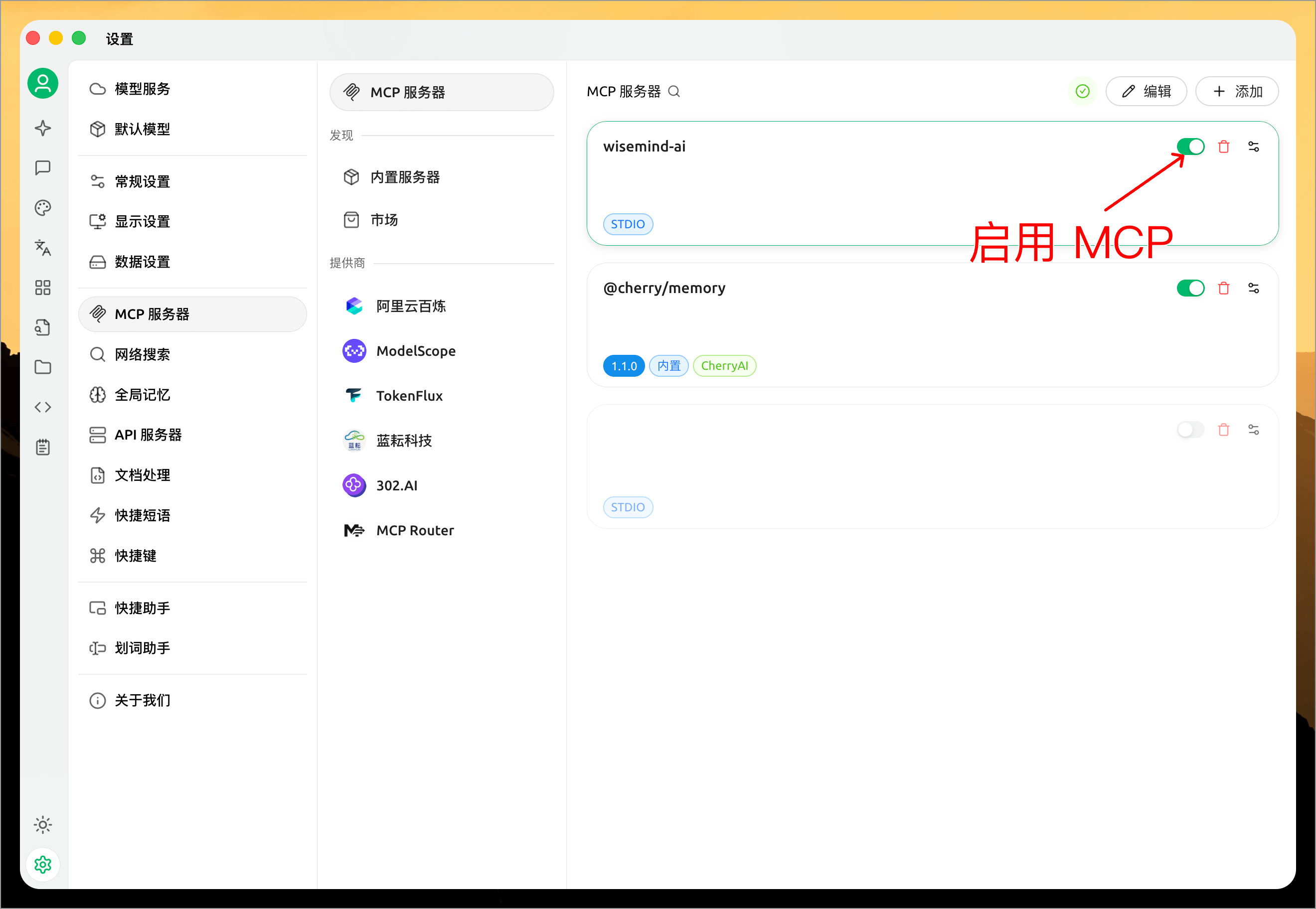Open the assistants chat bubble icon
1316x909 pixels.
click(42, 167)
